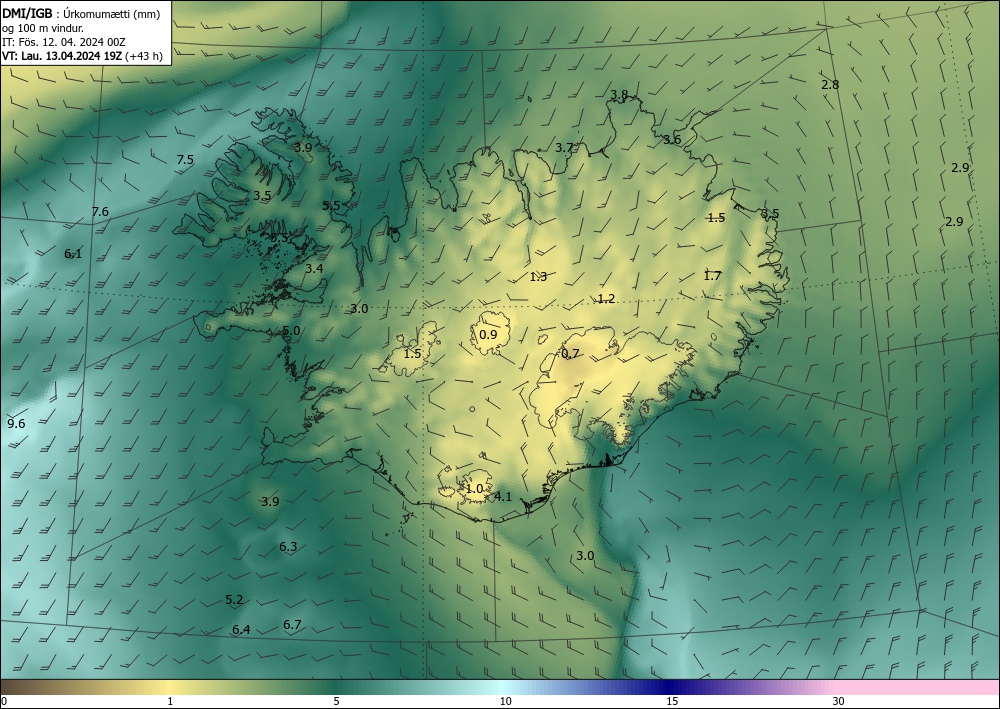Image resolution: width=1000 pixels, height=709 pixels.
Task: Click the color scale tick label "1"
Action: coord(170,702)
